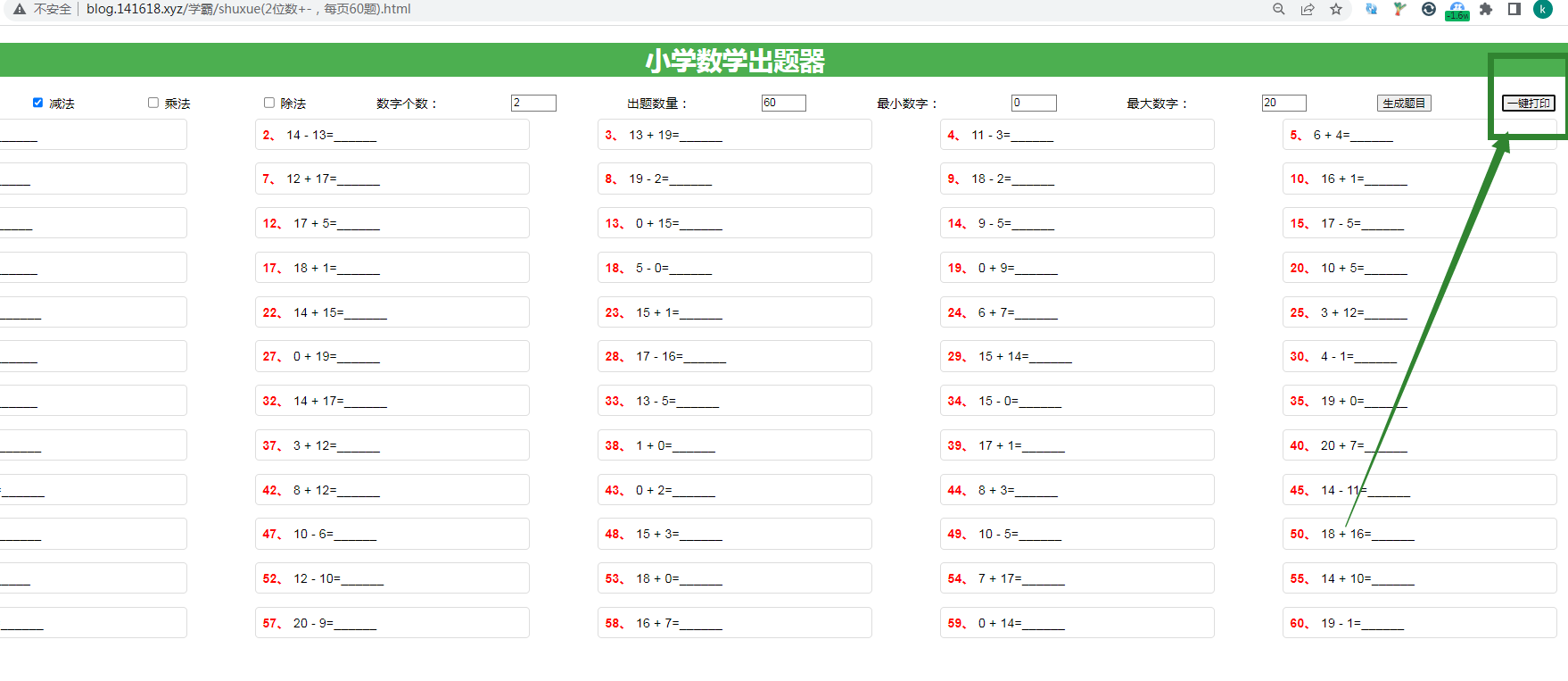
Task: Enable the 除法 checkbox
Action: point(269,103)
